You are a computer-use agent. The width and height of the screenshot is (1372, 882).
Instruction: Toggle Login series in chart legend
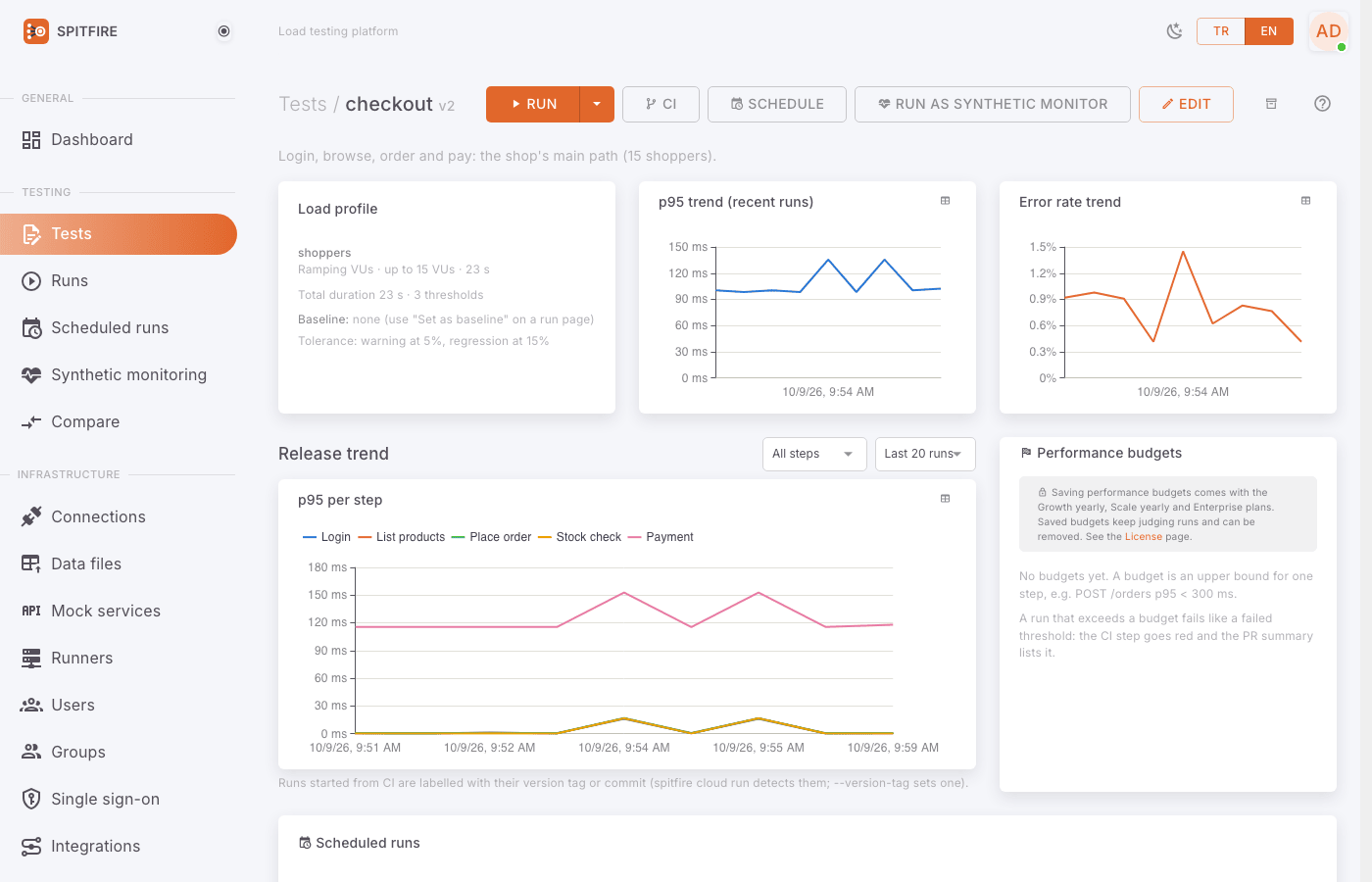coord(327,537)
